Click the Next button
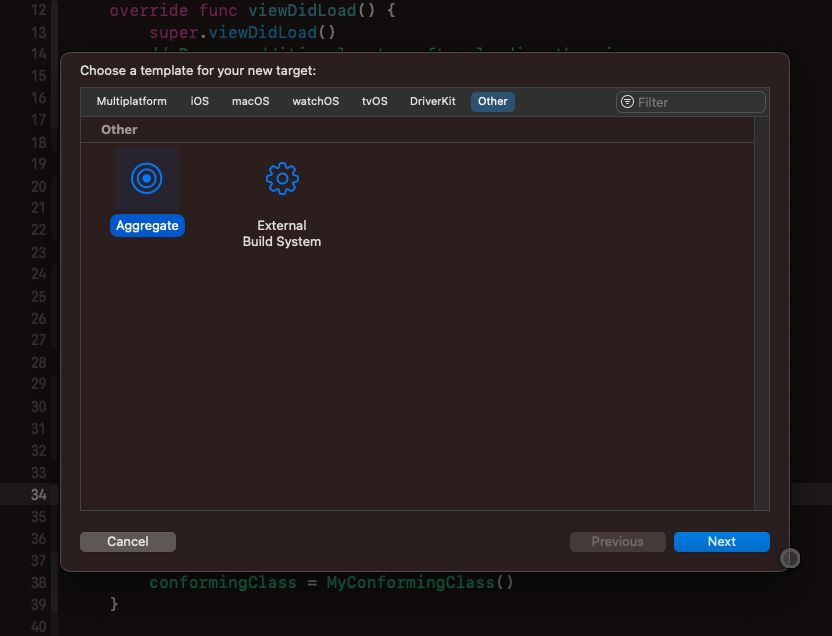The width and height of the screenshot is (832, 636). (x=722, y=542)
